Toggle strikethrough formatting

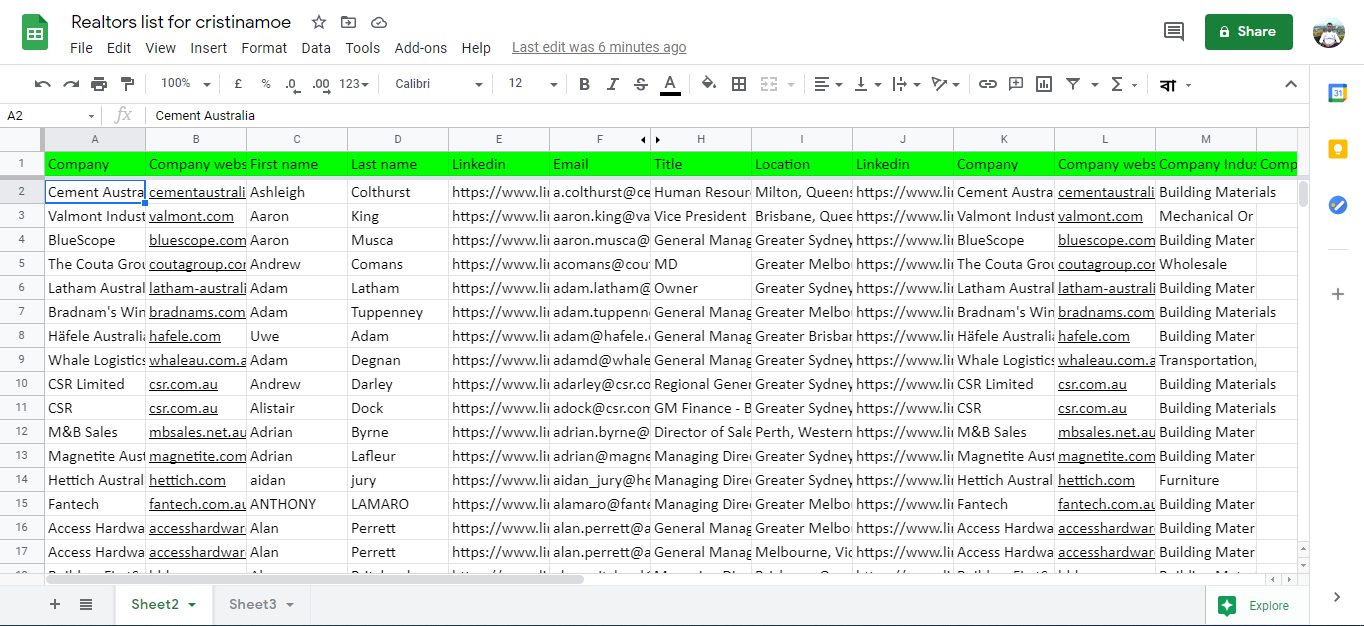[640, 84]
